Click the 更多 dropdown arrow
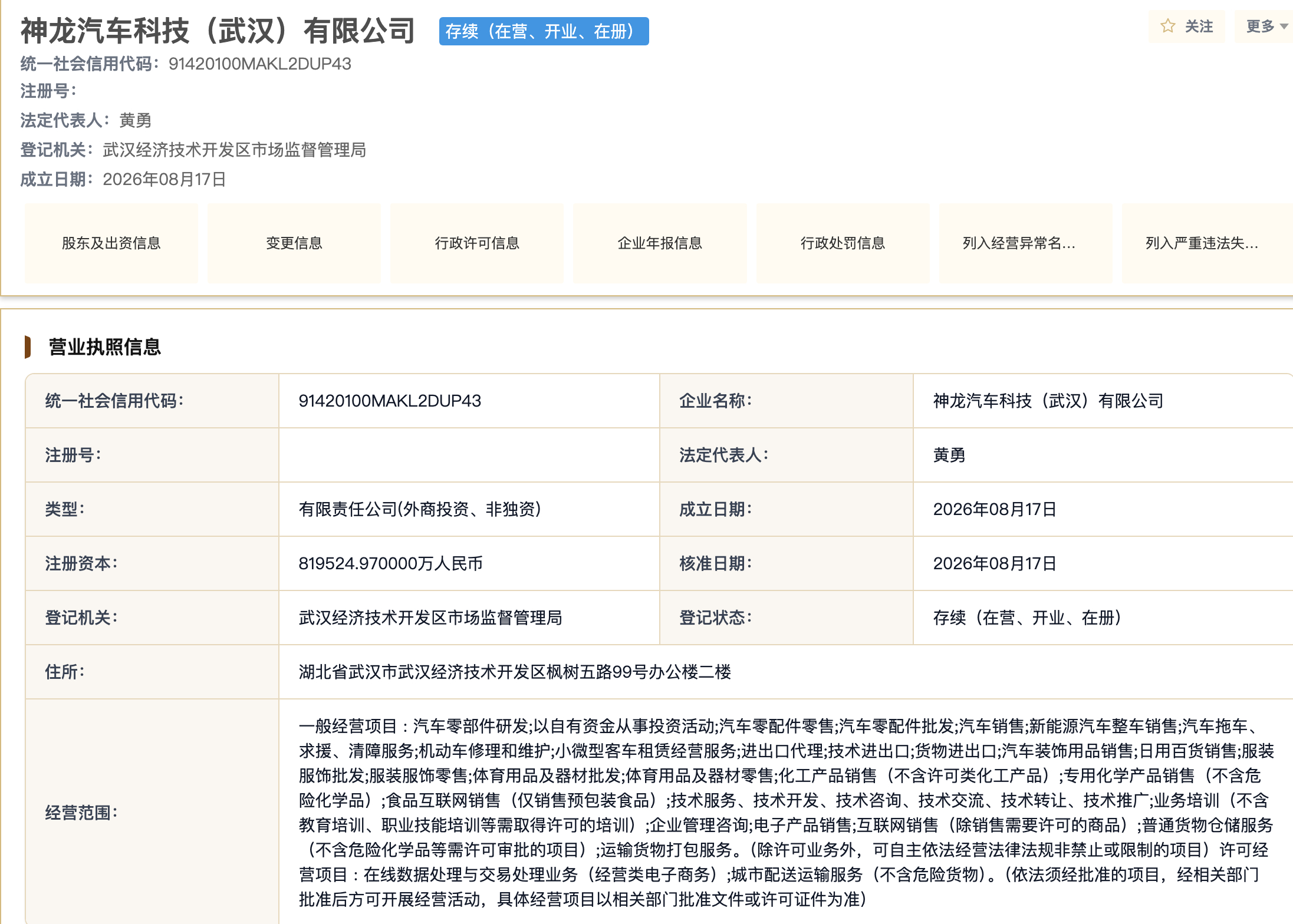 pyautogui.click(x=1284, y=27)
